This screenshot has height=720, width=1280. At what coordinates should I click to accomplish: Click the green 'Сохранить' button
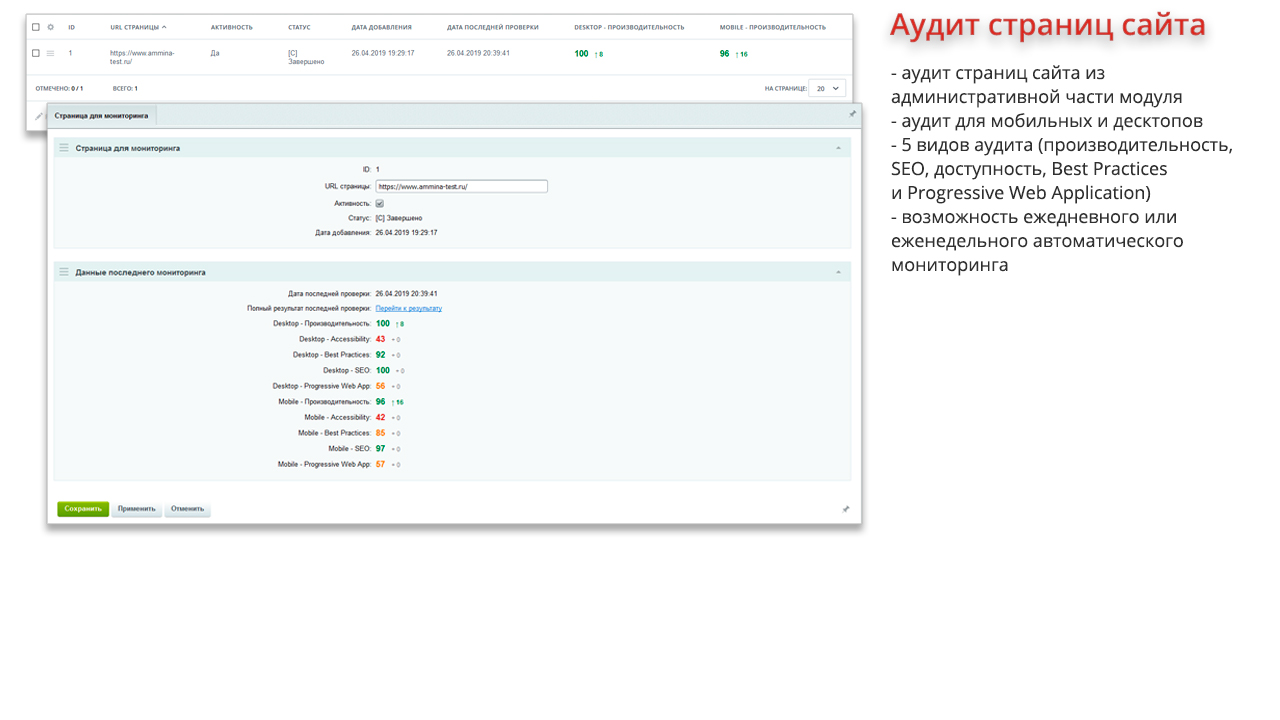[x=83, y=509]
